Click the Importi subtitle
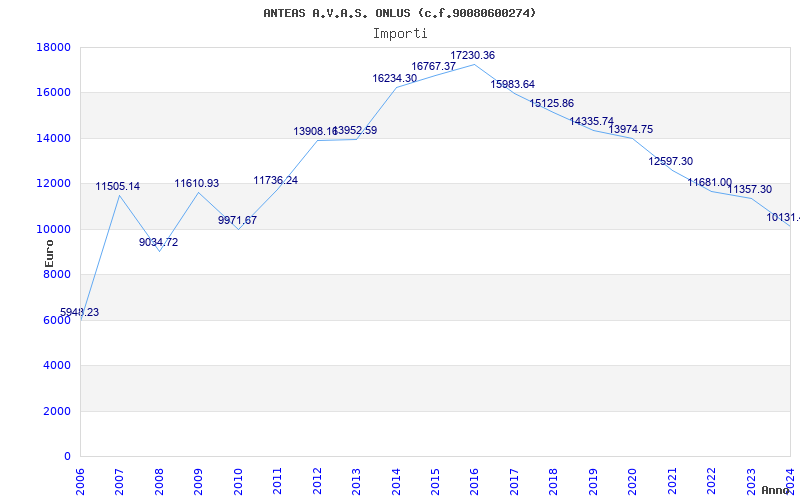 400,34
